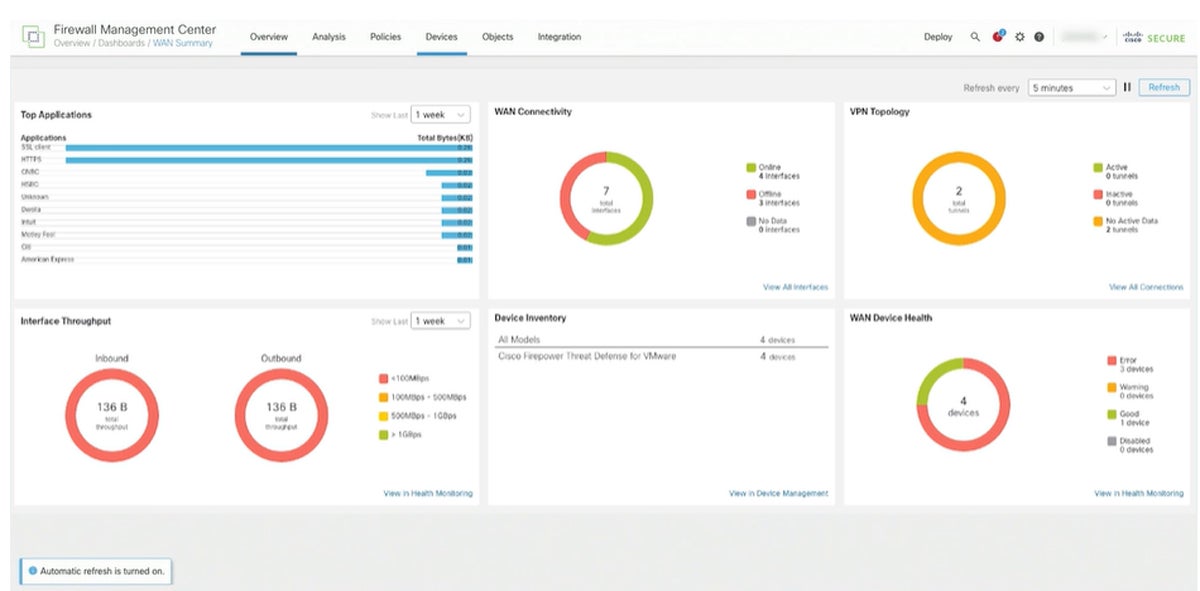1200x591 pixels.
Task: Open the Refresh every interval dropdown
Action: 1070,87
